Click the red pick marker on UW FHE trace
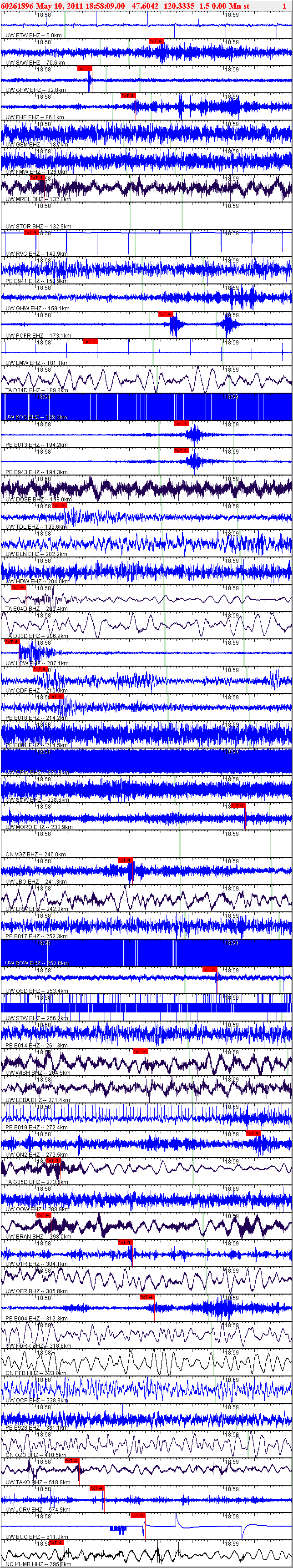 (128, 96)
